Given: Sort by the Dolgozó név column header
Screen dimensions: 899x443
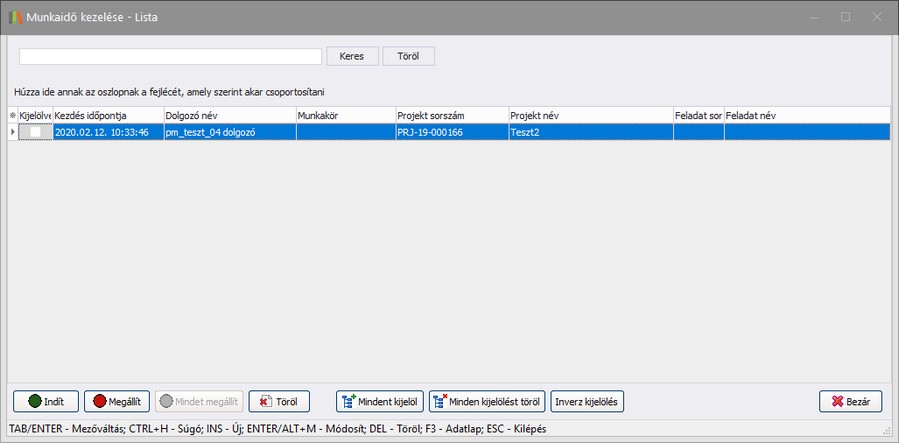Looking at the screenshot, I should 228,115.
